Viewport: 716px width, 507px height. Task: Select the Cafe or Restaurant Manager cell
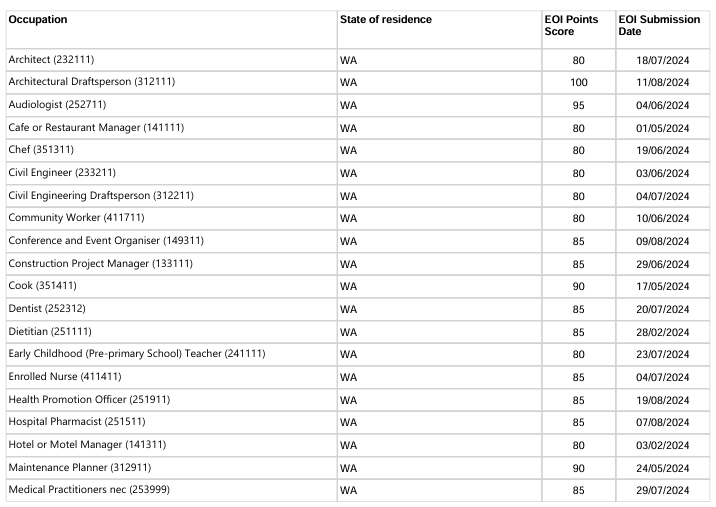96,128
